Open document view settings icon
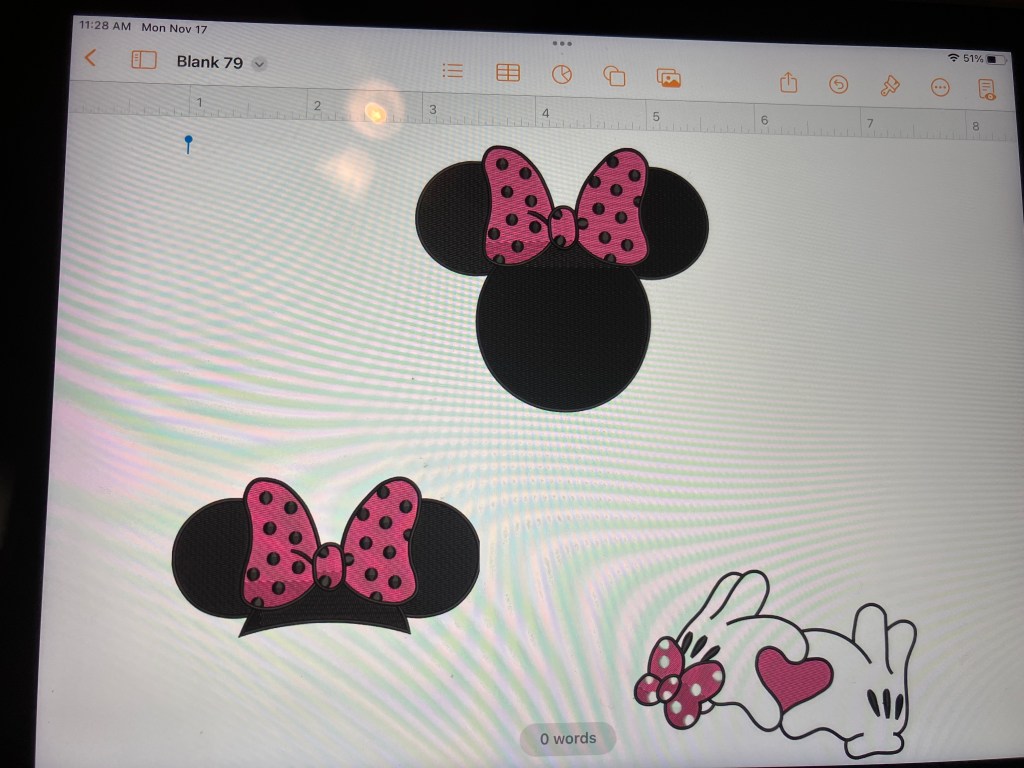This screenshot has width=1024, height=768. (987, 89)
